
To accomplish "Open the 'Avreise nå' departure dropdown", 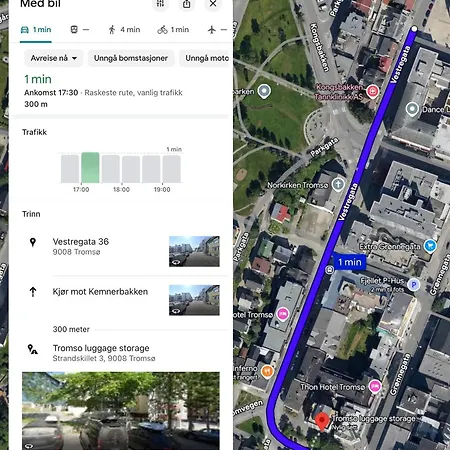I will pyautogui.click(x=53, y=58).
